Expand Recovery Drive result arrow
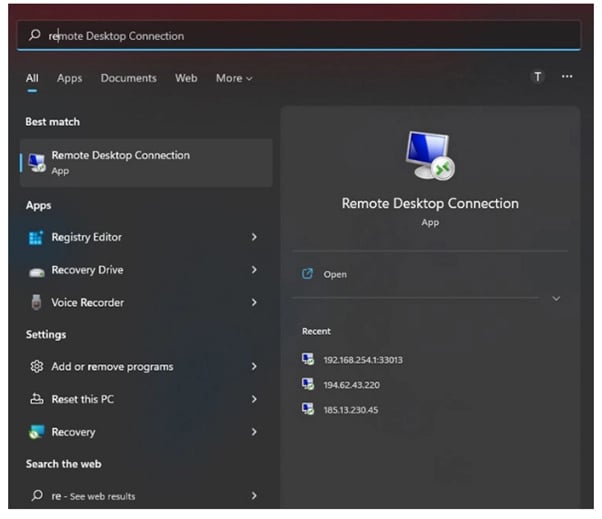The image size is (602, 519). tap(254, 270)
